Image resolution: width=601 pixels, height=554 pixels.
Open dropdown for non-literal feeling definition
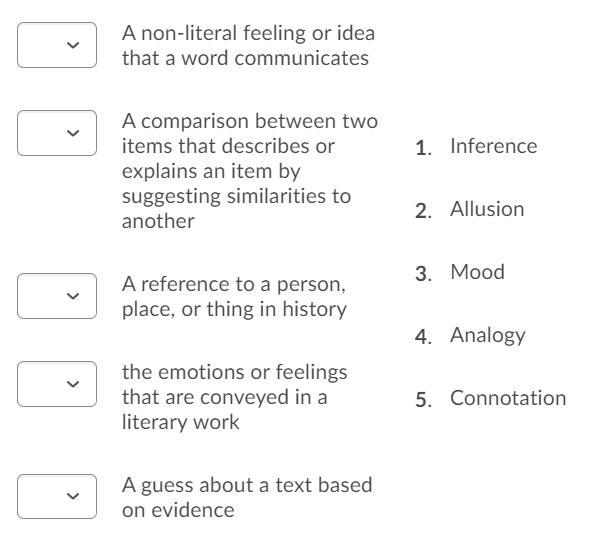(57, 45)
